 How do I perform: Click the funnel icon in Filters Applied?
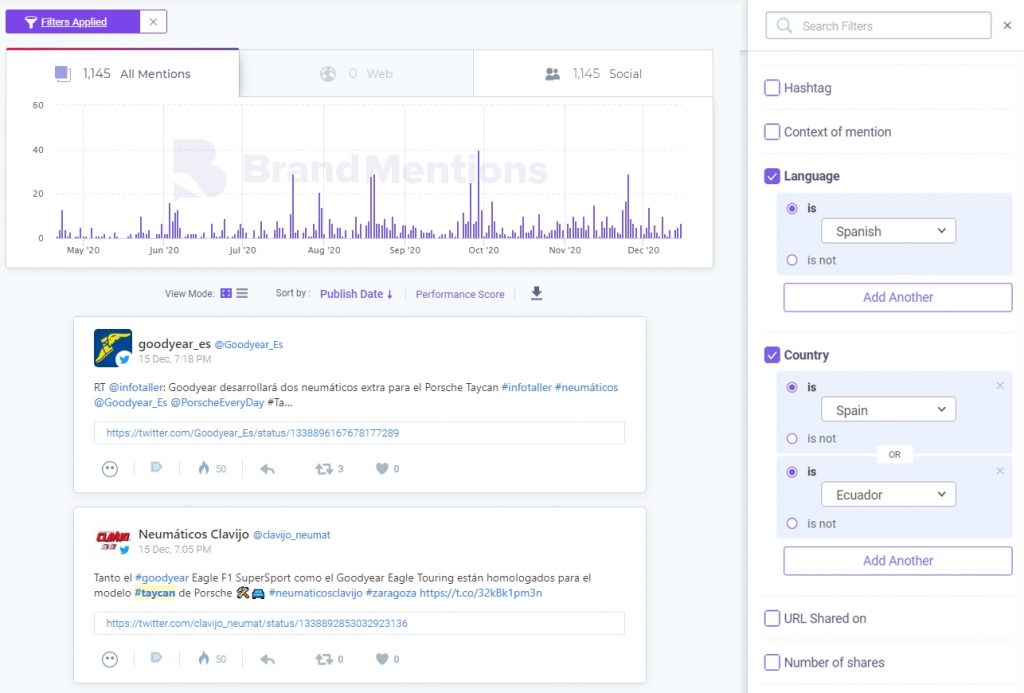30,22
